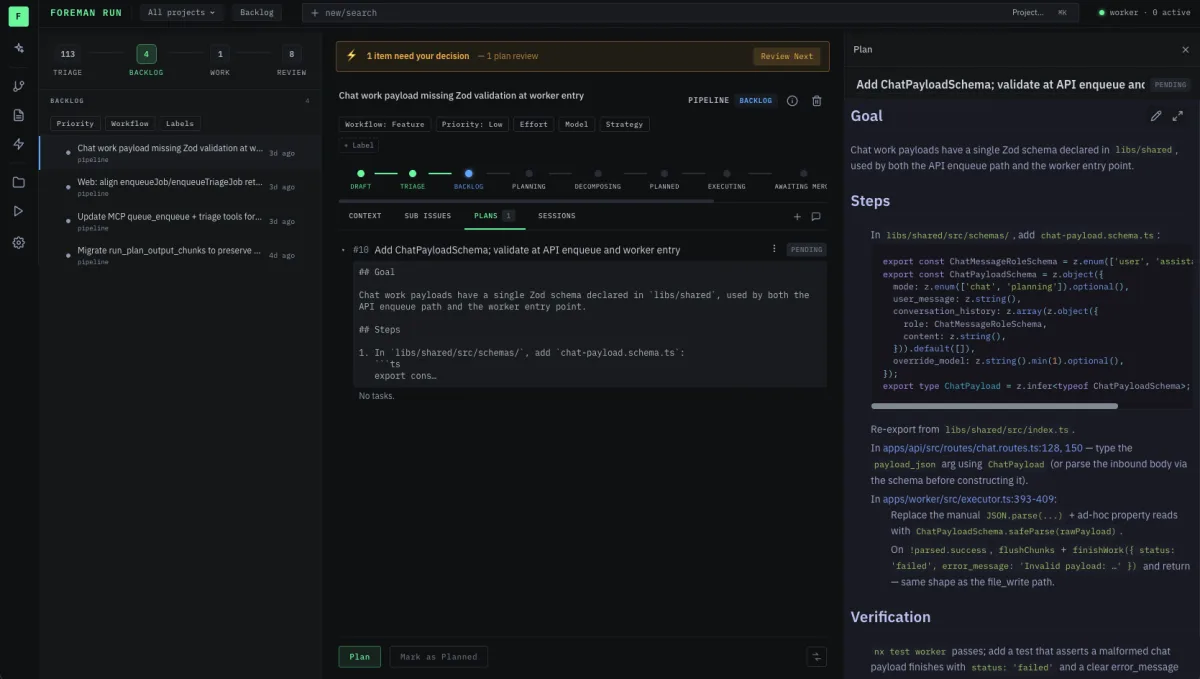Click the info circle icon beside PIPELINE BACKLOG

(792, 100)
